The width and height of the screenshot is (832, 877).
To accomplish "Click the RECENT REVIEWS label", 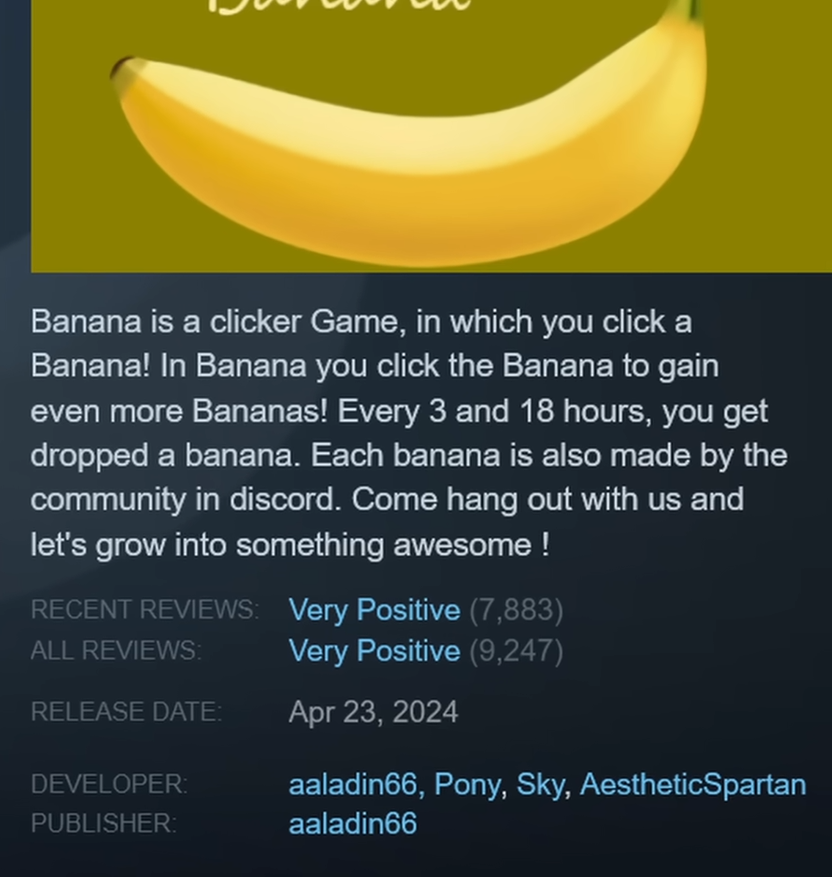I will coord(145,609).
